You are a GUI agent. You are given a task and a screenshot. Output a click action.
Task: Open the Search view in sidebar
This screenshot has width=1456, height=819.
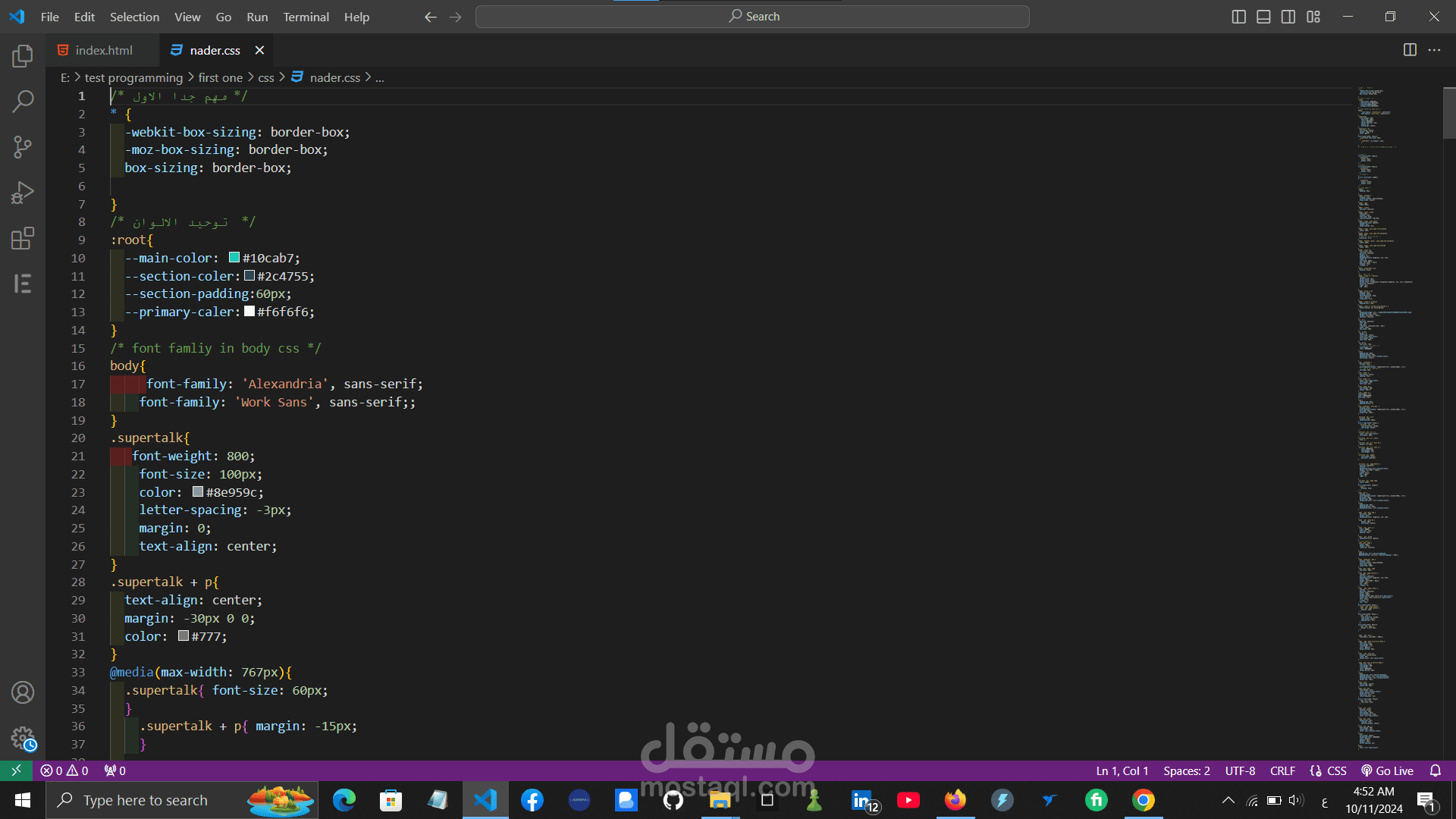pyautogui.click(x=23, y=101)
